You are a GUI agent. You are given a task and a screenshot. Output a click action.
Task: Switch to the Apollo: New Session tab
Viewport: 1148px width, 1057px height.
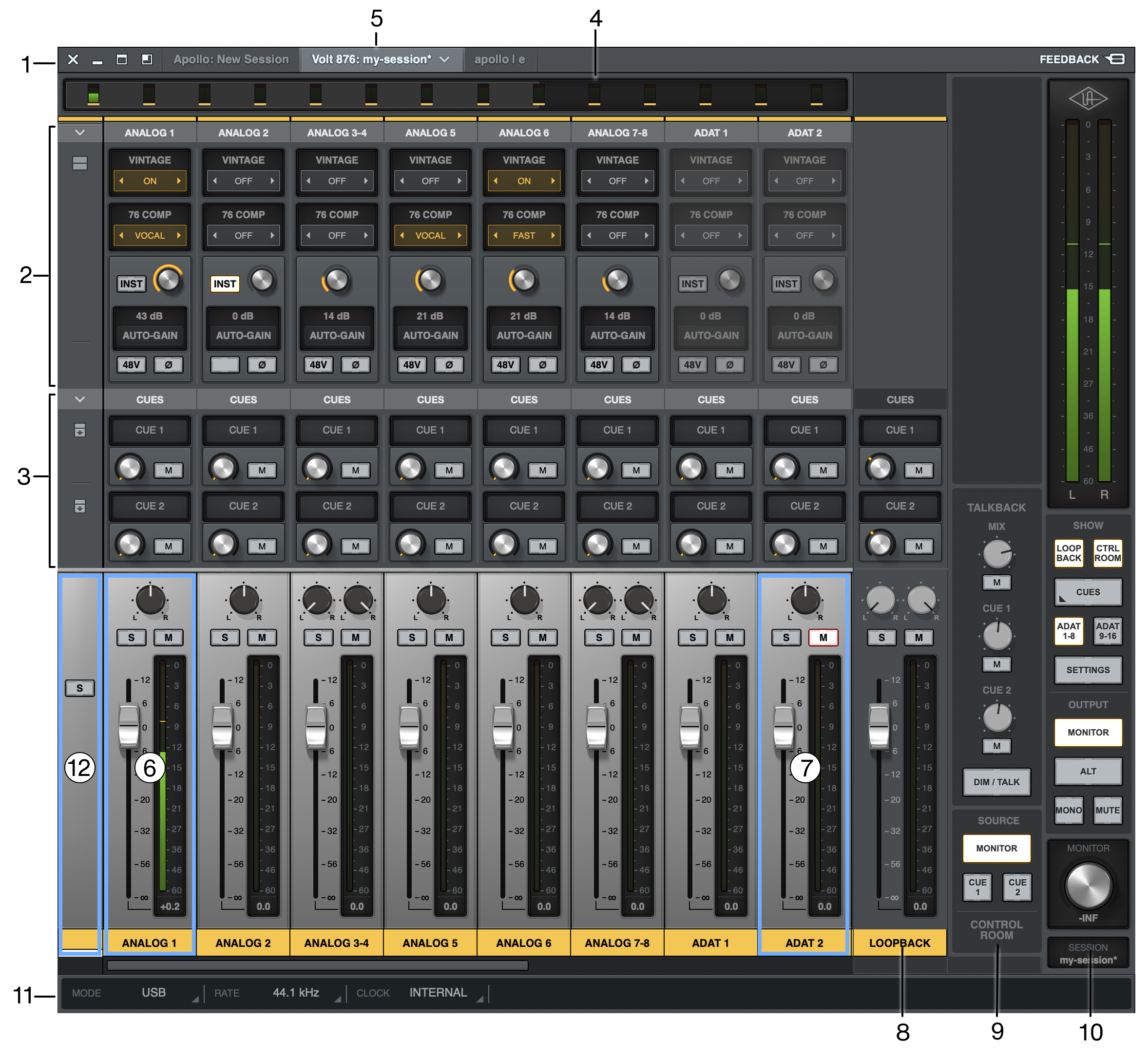click(231, 59)
